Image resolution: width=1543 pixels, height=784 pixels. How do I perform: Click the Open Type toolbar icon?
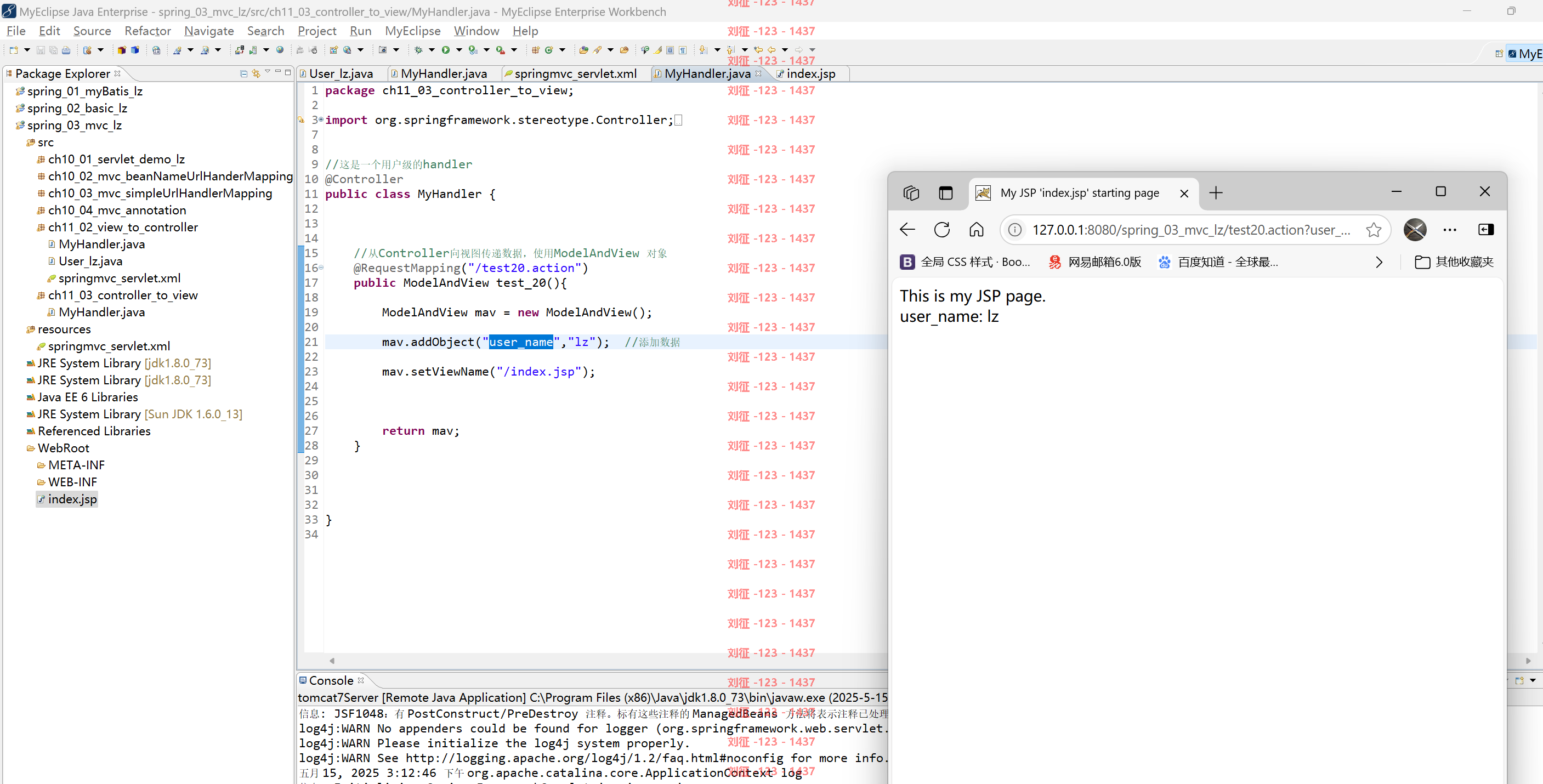(x=583, y=50)
